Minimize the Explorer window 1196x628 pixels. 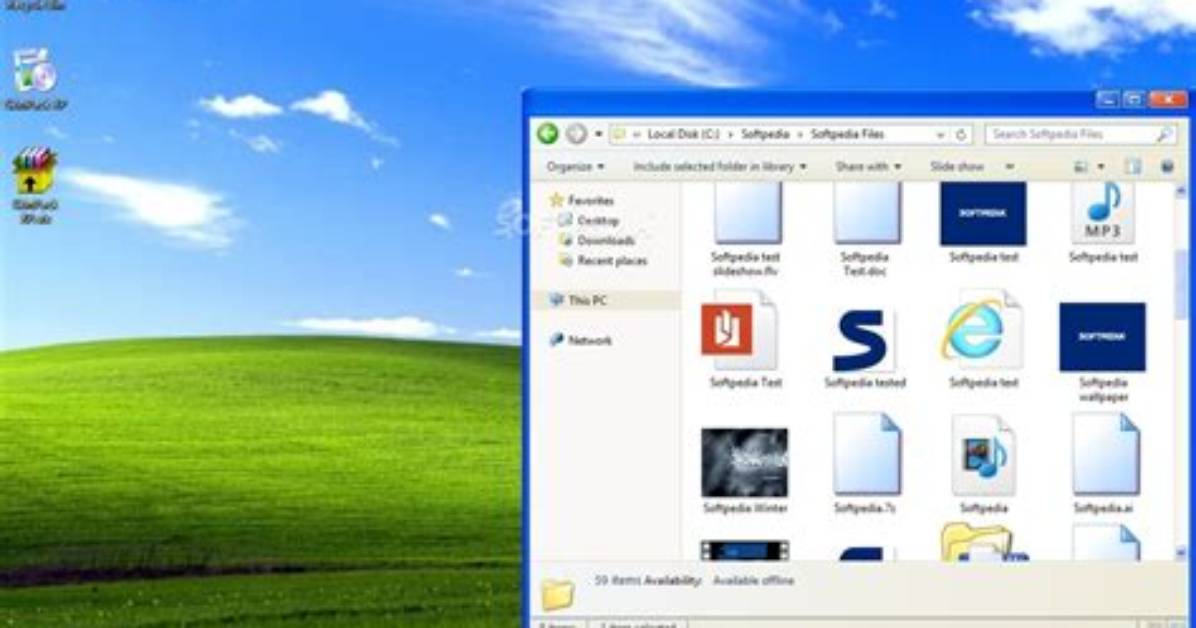(x=1108, y=99)
